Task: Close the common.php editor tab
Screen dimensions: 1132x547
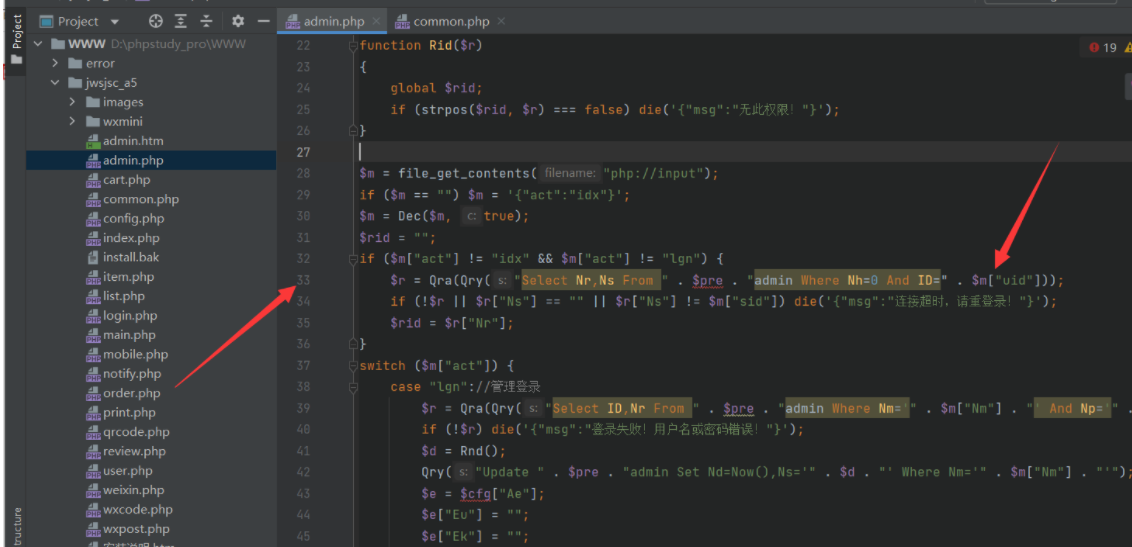Action: [x=502, y=22]
